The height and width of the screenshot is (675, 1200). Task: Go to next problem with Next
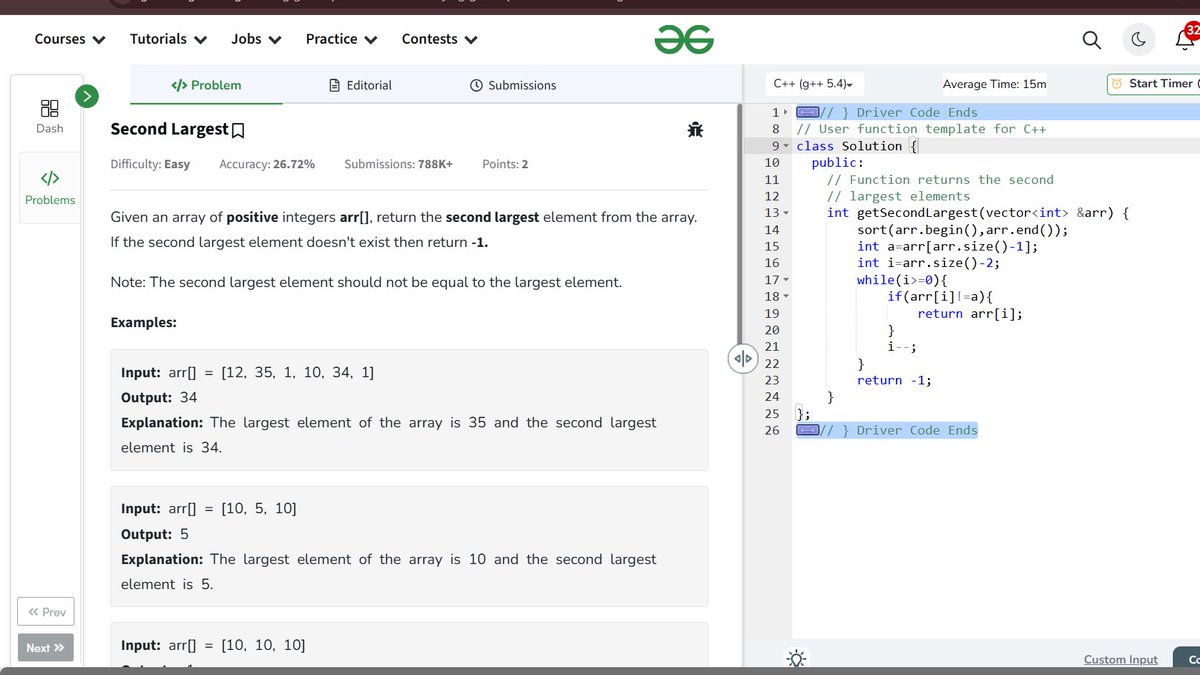[46, 648]
